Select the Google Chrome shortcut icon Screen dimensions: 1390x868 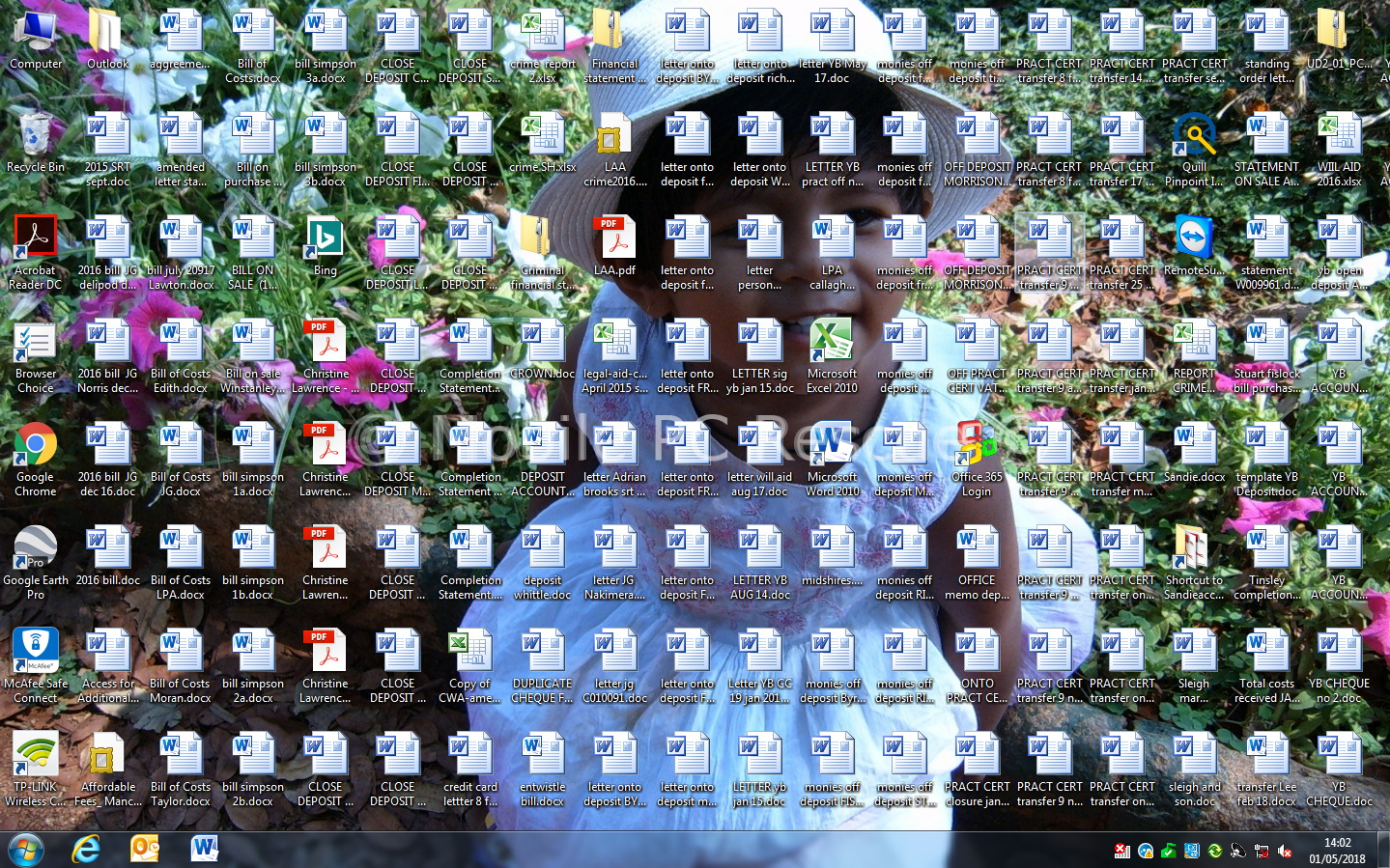tap(36, 447)
